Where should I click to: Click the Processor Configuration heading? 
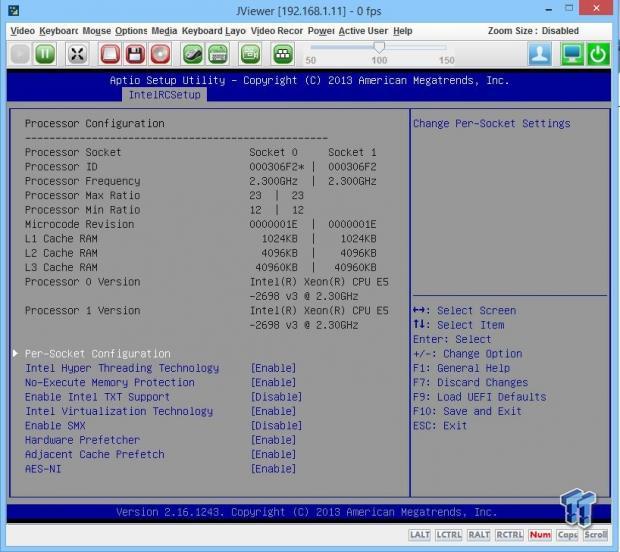[95, 123]
